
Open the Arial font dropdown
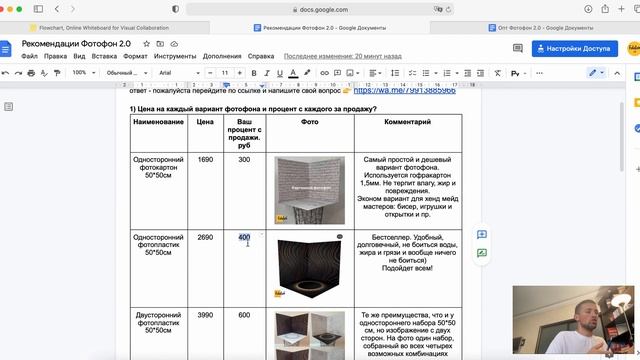[179, 73]
